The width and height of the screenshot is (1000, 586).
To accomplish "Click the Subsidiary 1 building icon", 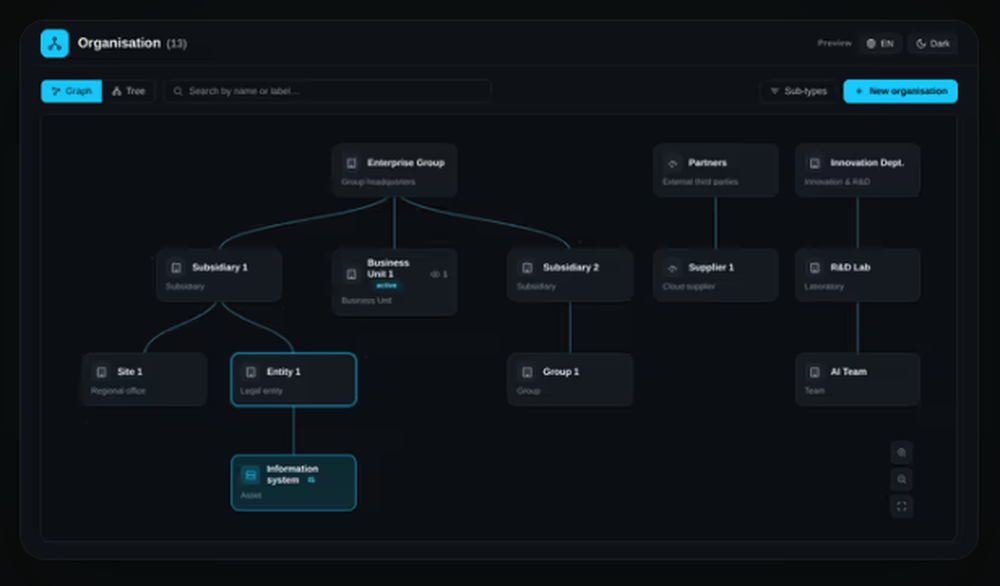I will (177, 268).
